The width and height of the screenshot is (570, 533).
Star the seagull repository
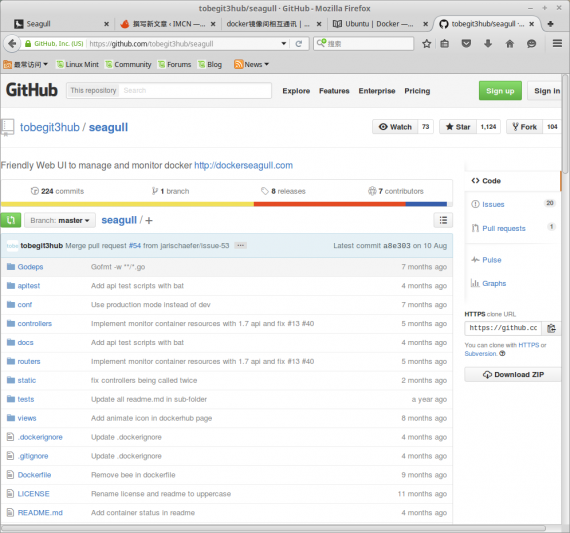click(458, 127)
